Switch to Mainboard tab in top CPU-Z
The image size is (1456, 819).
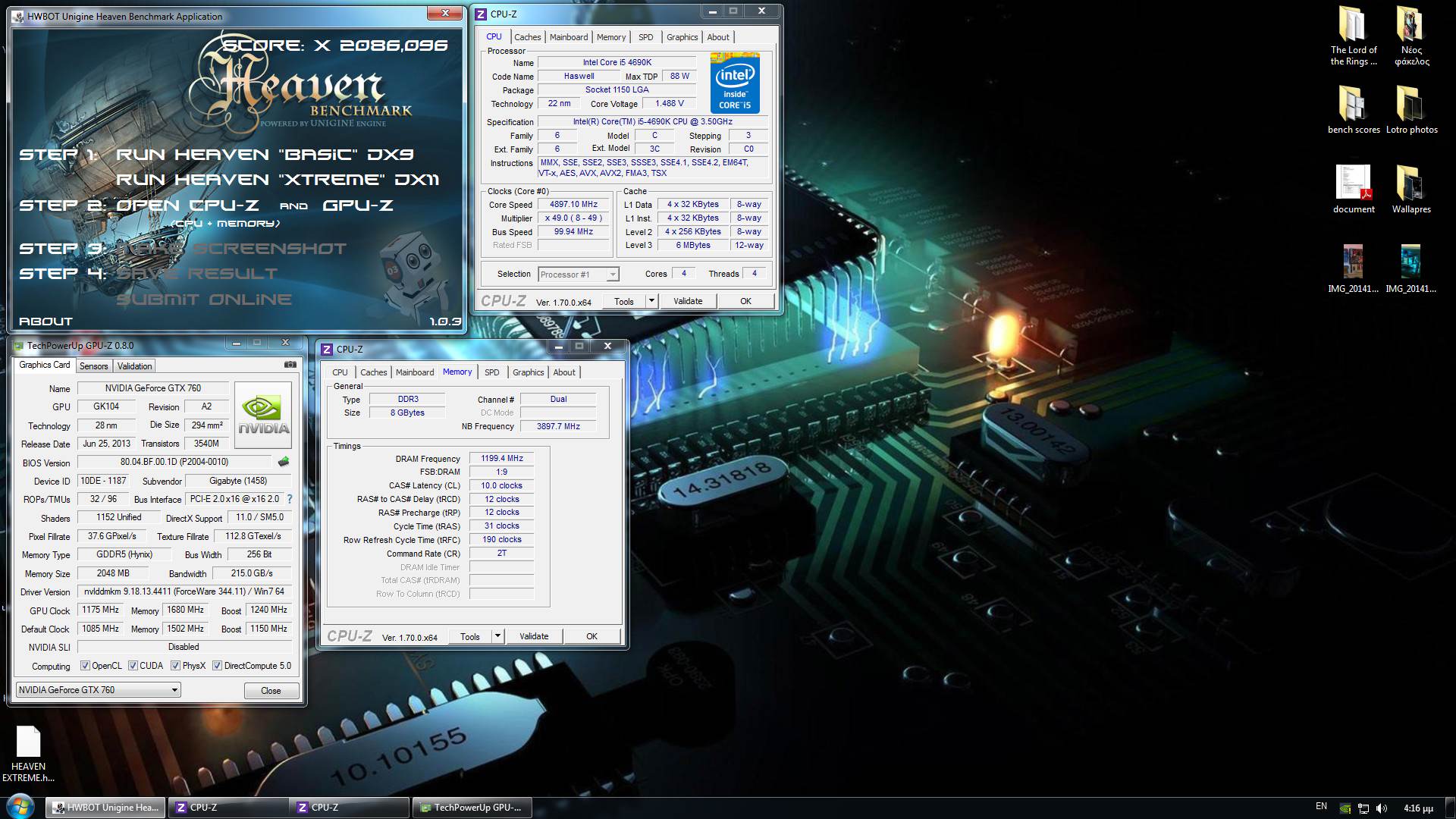(x=568, y=37)
